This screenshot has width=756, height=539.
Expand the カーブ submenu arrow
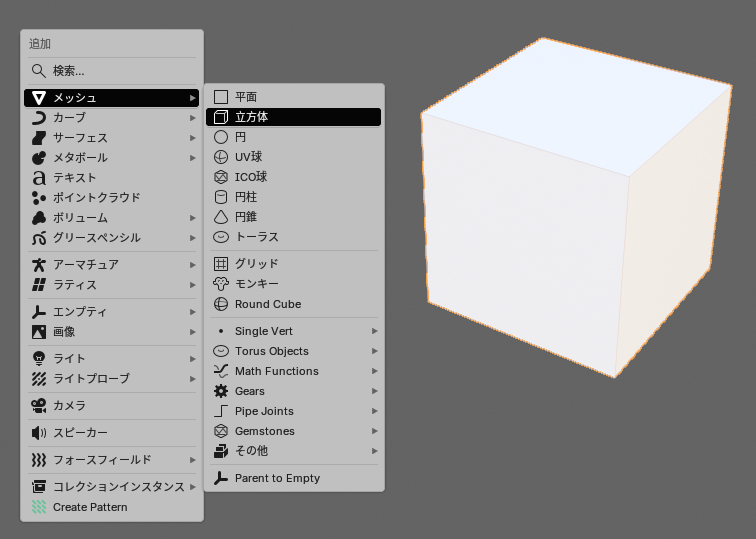tap(193, 118)
